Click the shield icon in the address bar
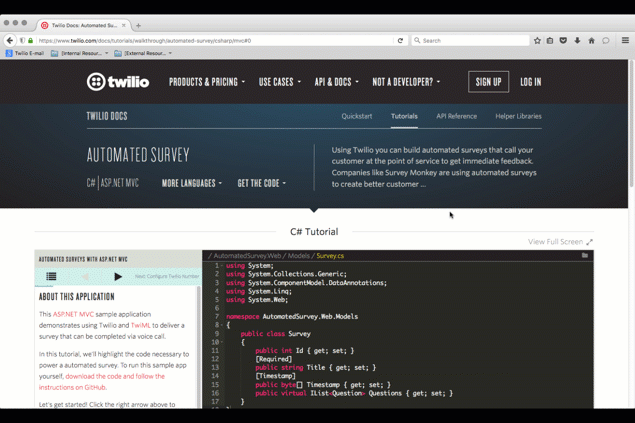 click(x=22, y=40)
